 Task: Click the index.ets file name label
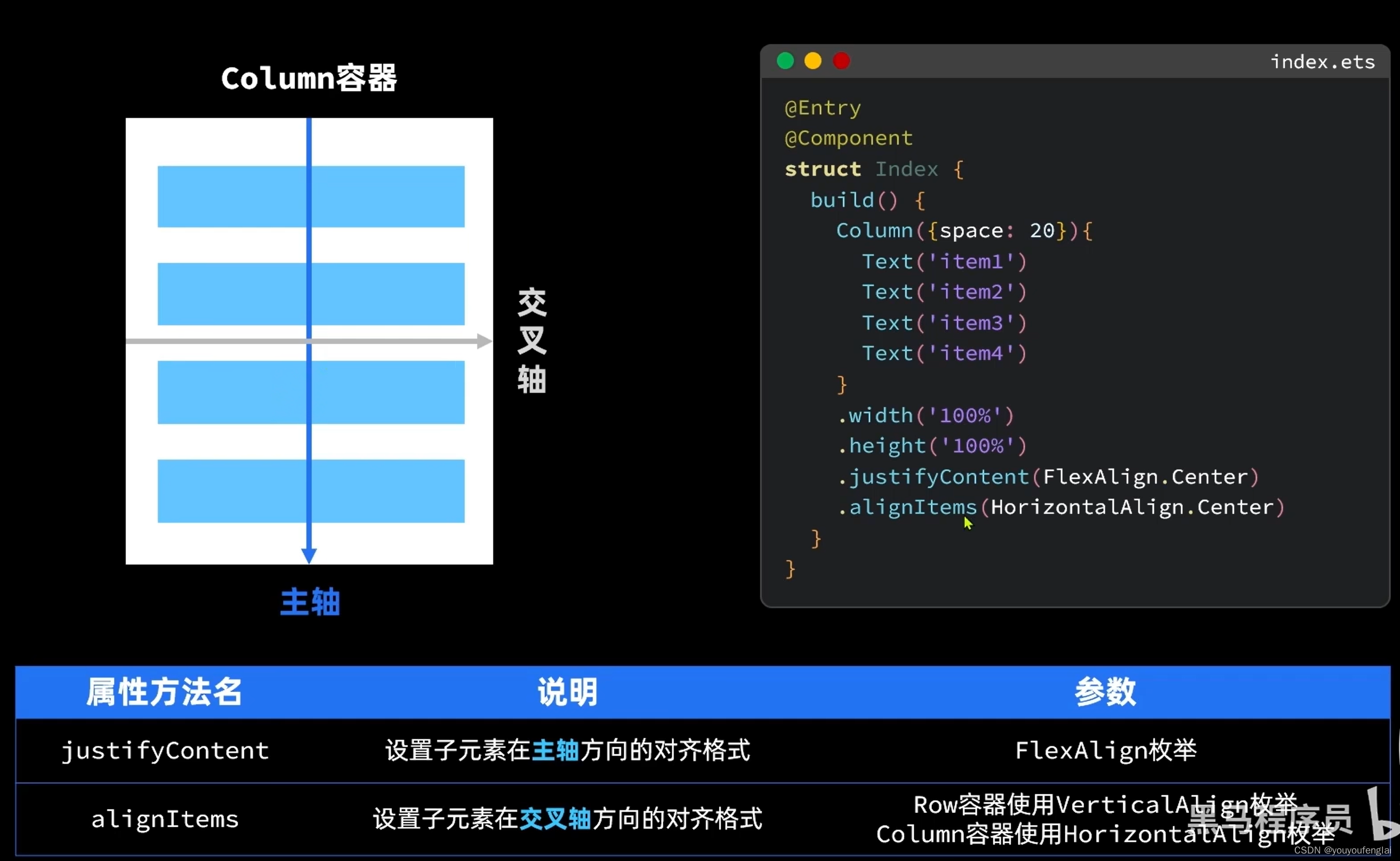pos(1323,61)
